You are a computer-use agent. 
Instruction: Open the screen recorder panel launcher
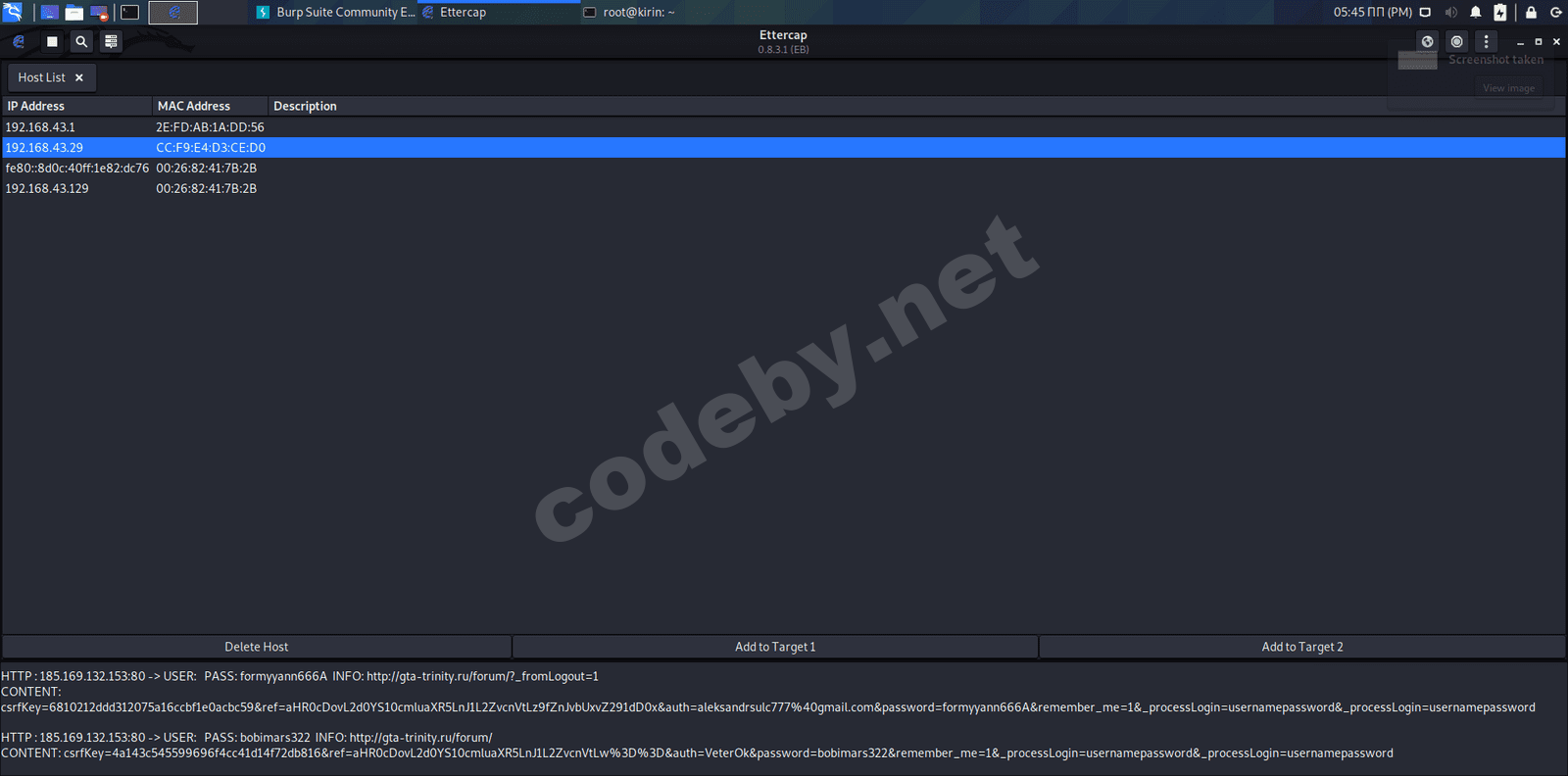coord(100,12)
